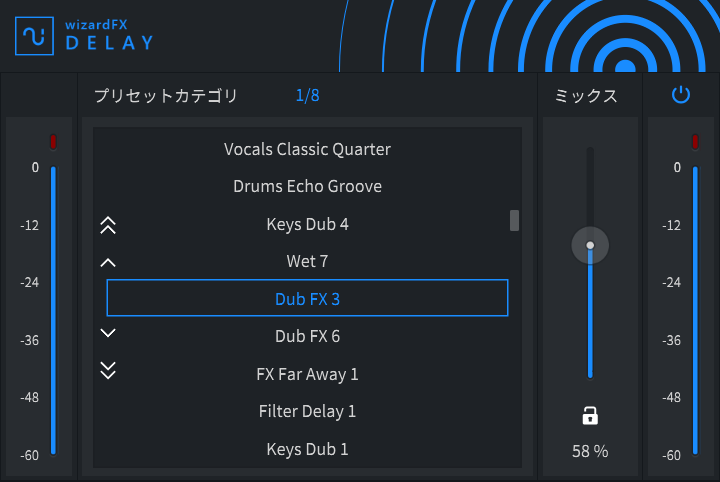Click the プリセットカテゴリ label
720x482 pixels.
pyautogui.click(x=166, y=95)
